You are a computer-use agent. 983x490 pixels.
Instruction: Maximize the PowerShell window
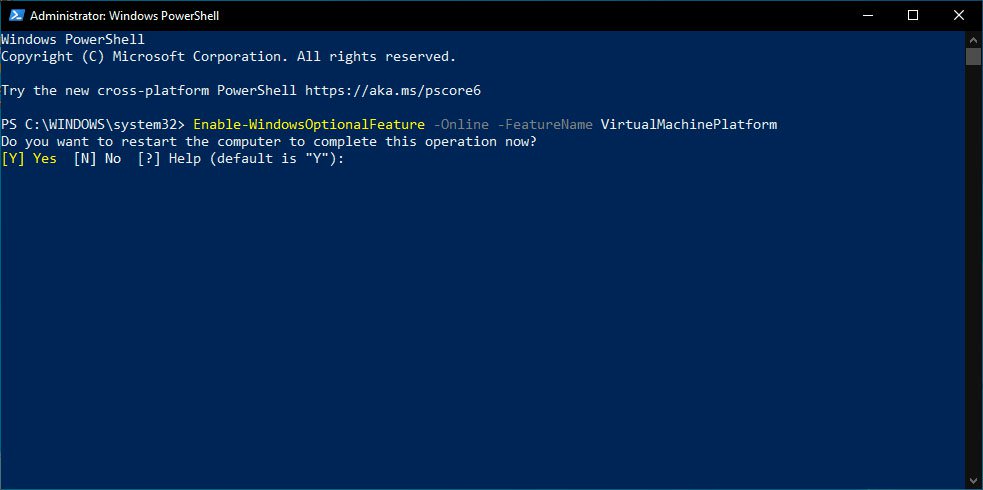913,15
